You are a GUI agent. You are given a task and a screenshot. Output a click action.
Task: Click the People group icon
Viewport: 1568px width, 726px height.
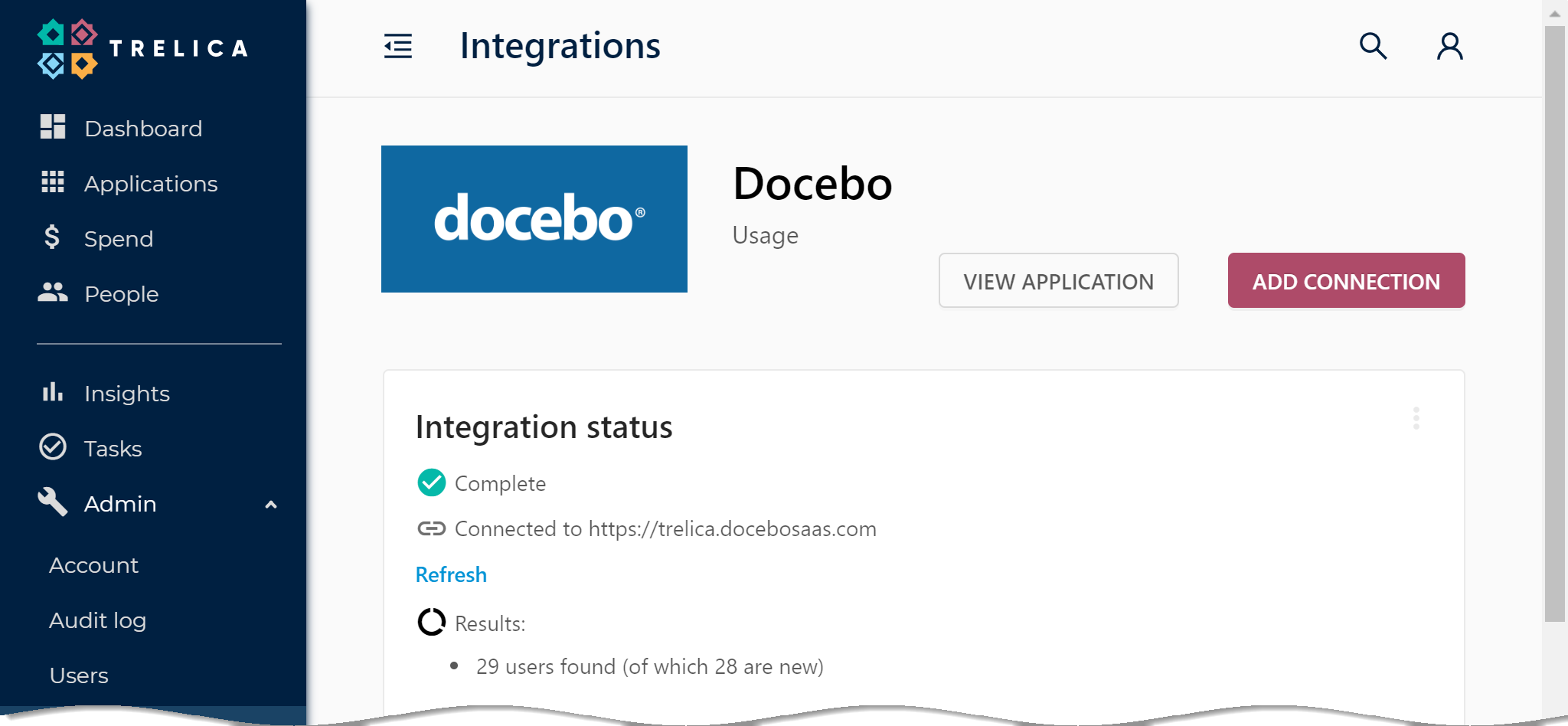[x=53, y=293]
